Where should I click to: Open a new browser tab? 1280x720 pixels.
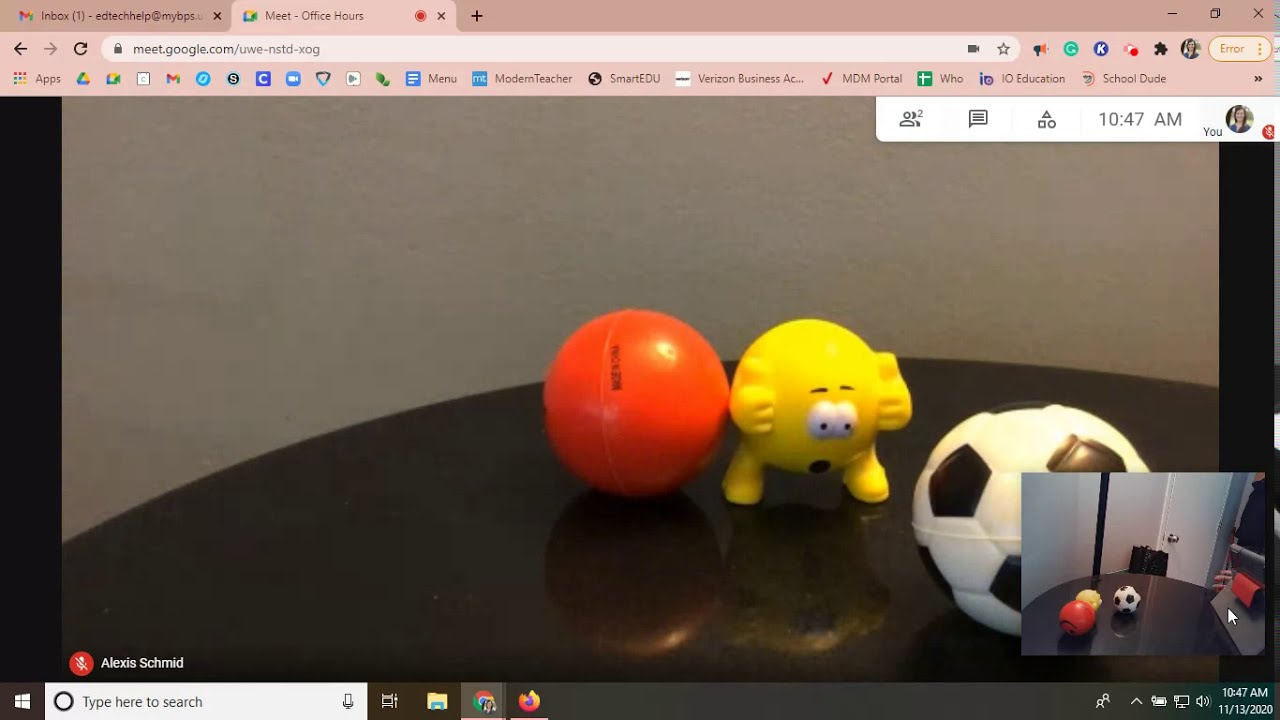(x=477, y=16)
